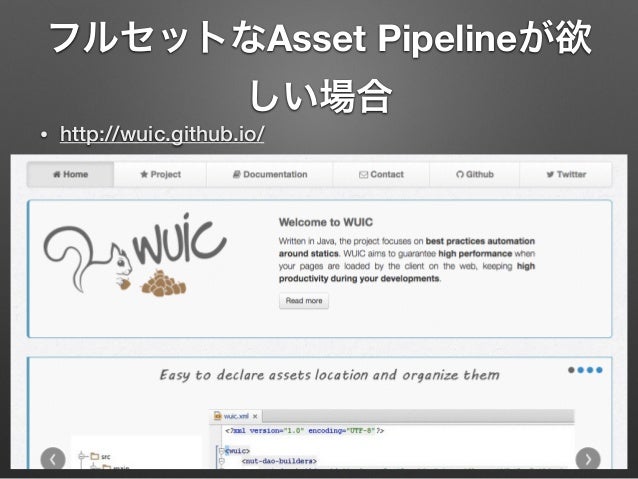
Task: Go to previous carousel slide
Action: coord(53,459)
